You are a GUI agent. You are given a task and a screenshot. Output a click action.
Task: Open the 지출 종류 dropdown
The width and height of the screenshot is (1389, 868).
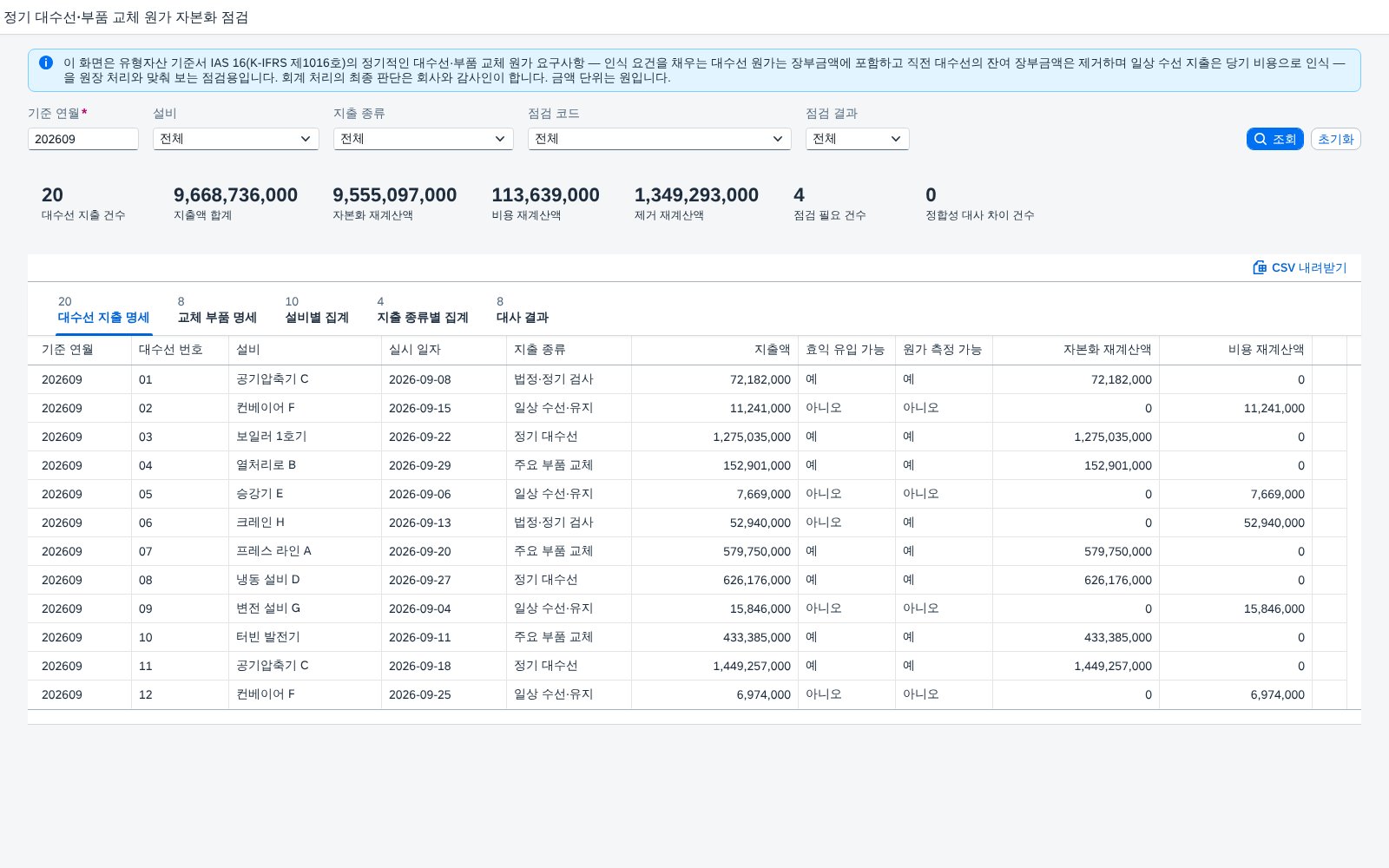[x=424, y=139]
